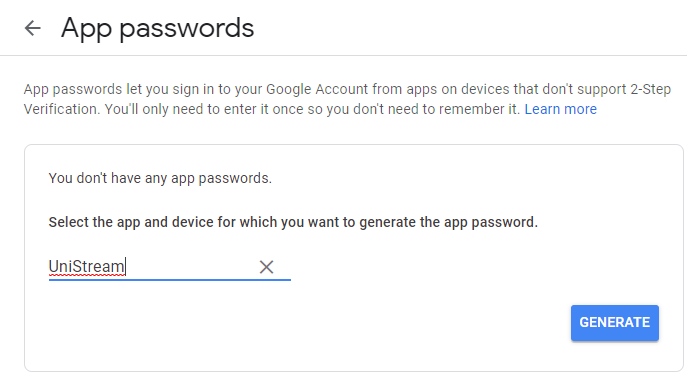
Task: Generate the app password for UniStream
Action: point(615,323)
